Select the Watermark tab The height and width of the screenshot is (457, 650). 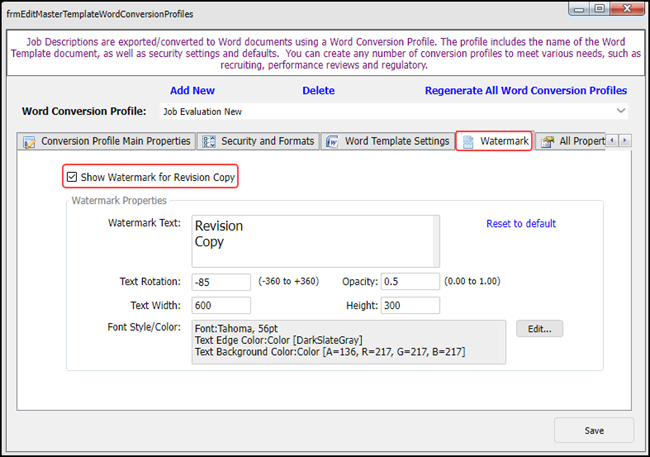click(494, 141)
